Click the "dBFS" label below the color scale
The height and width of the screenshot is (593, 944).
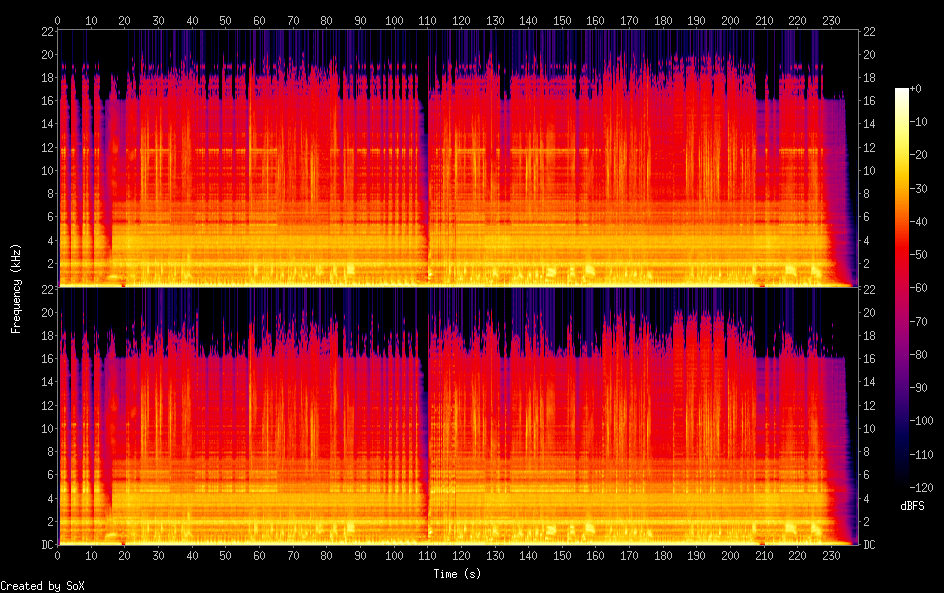click(x=912, y=506)
